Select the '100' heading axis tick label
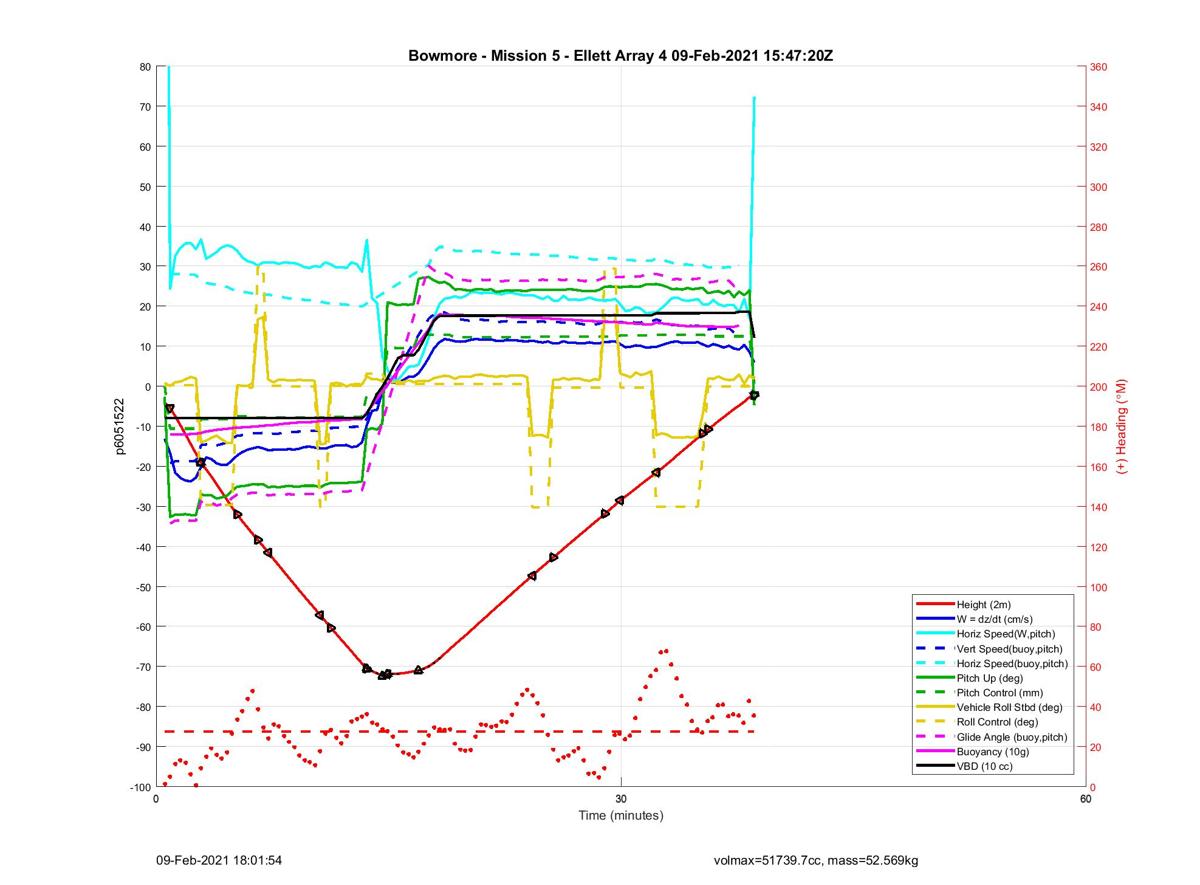1200x885 pixels. 1100,587
